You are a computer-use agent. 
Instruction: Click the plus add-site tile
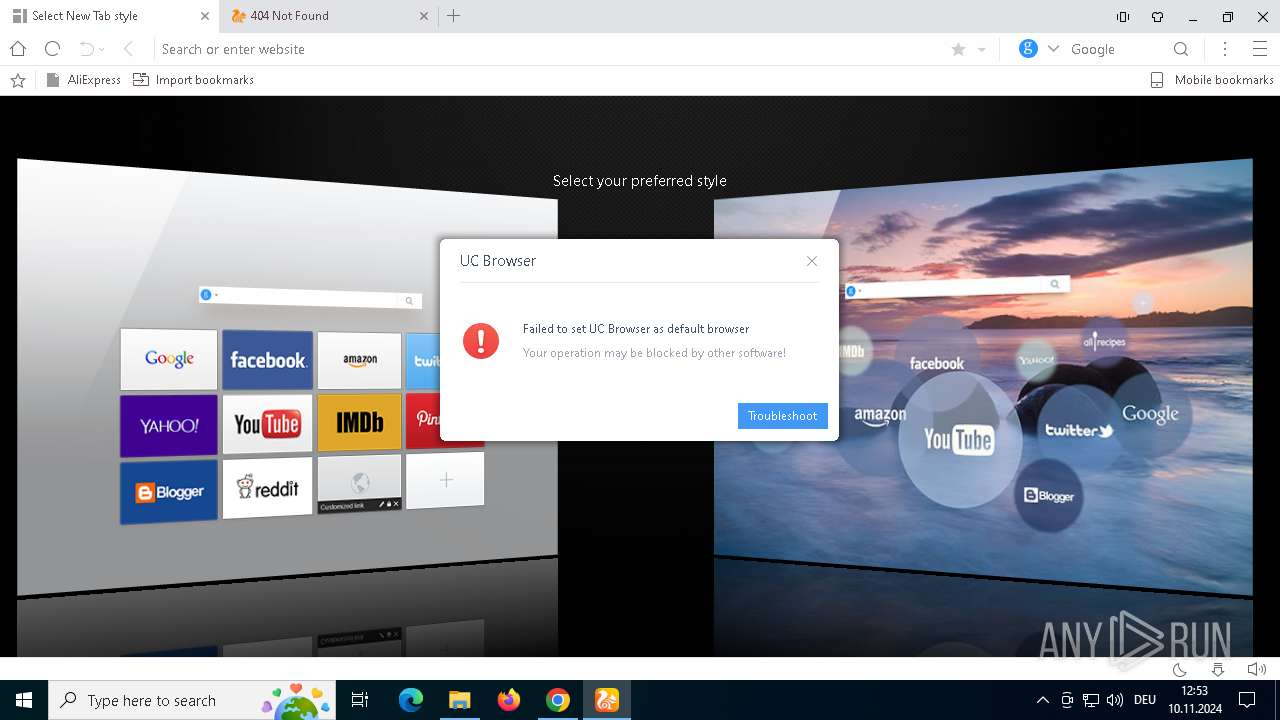pyautogui.click(x=446, y=480)
